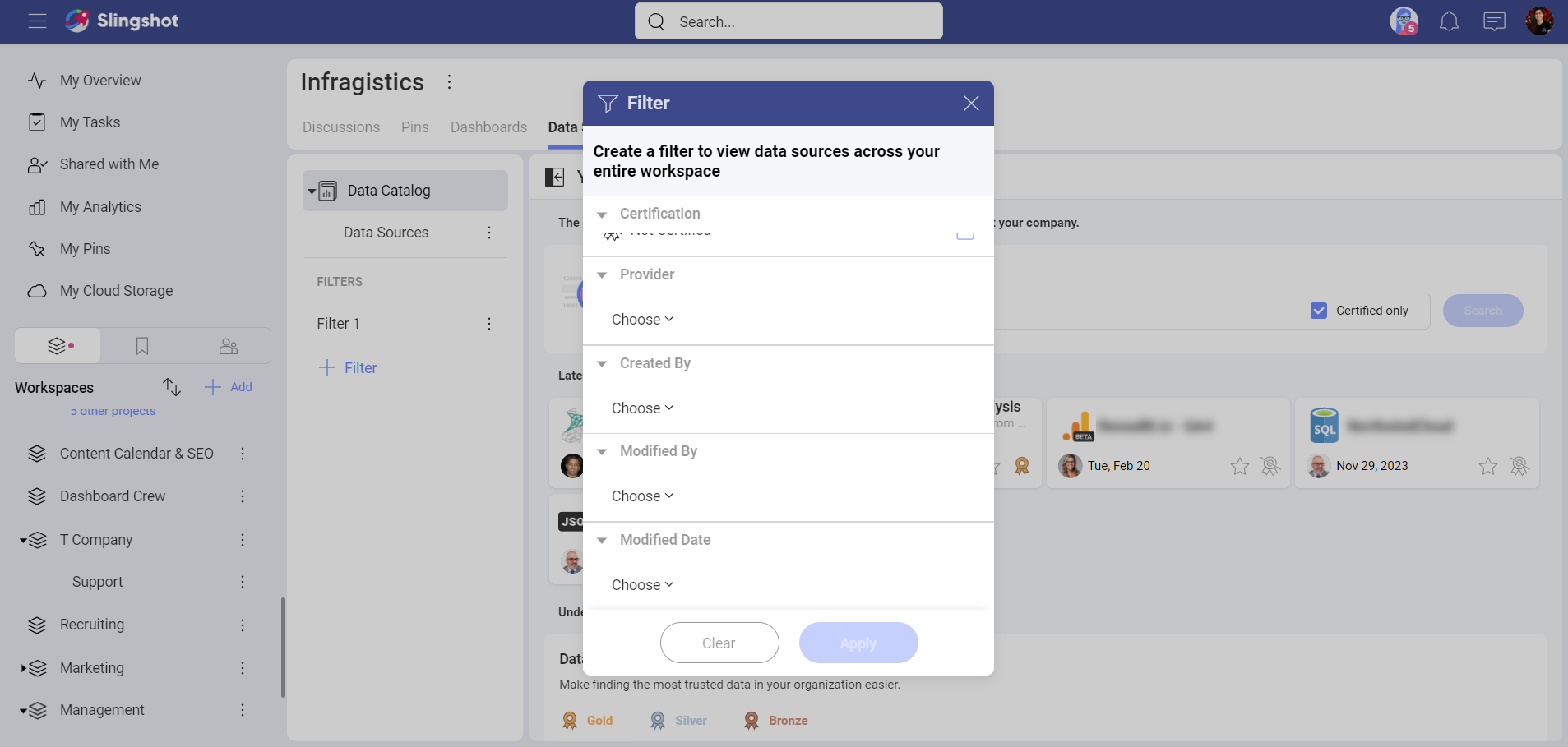The height and width of the screenshot is (747, 1568).
Task: Open Marketing options menu
Action: coord(243,668)
